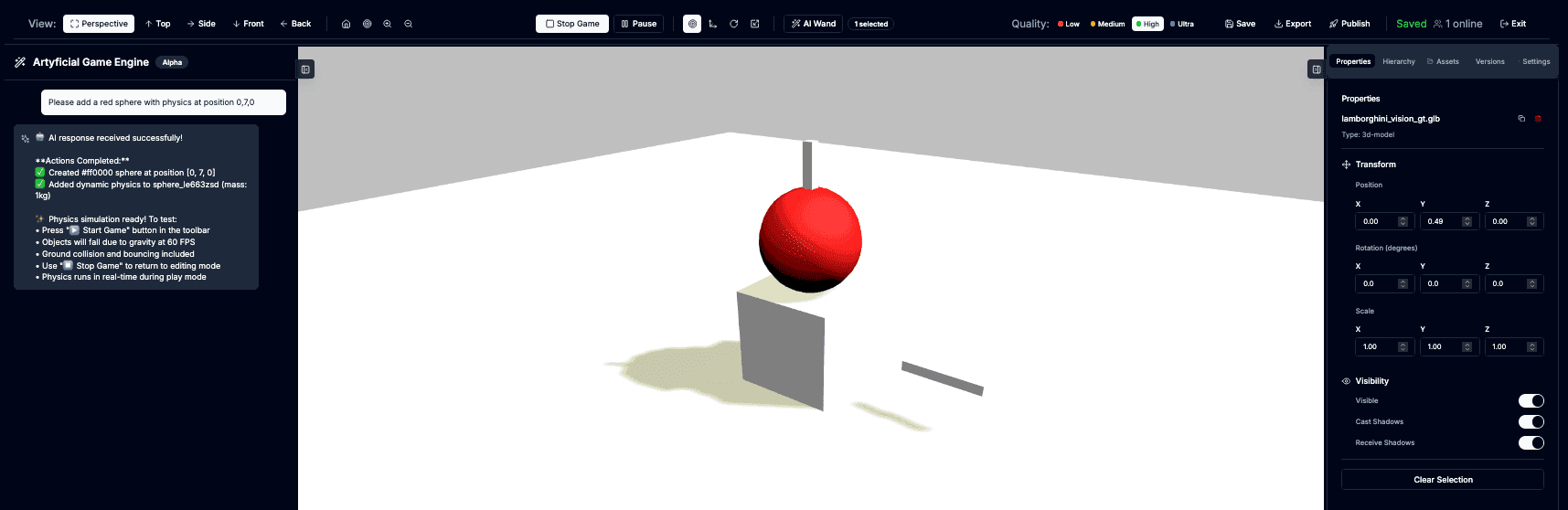Image resolution: width=1568 pixels, height=510 pixels.
Task: Collapse the right properties panel icon
Action: click(1316, 69)
